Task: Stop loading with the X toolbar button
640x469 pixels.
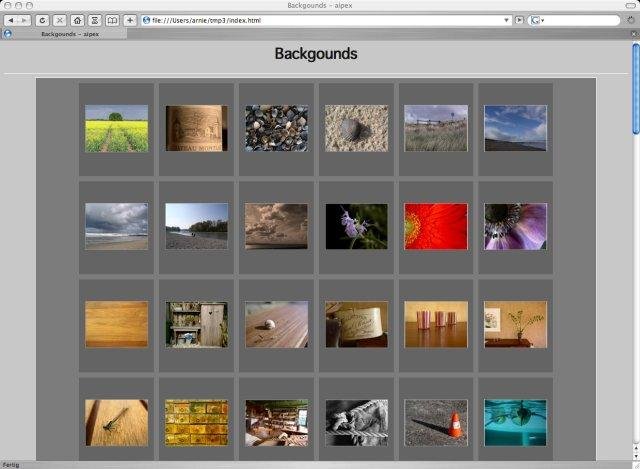Action: (x=60, y=20)
